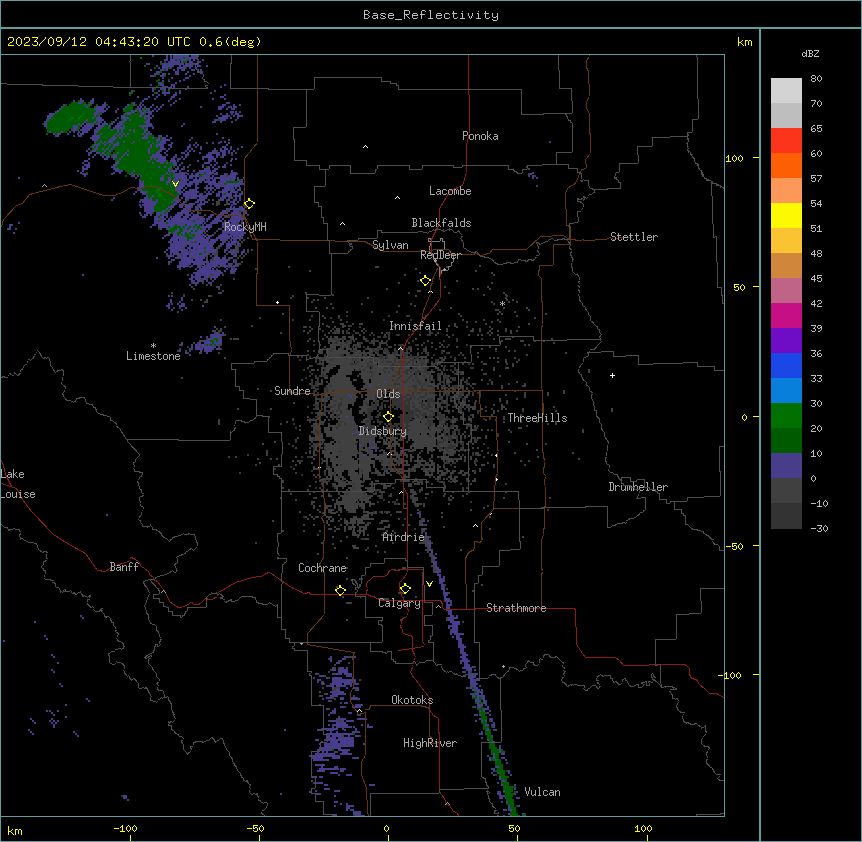Click the Banff label
The image size is (862, 842).
(124, 567)
